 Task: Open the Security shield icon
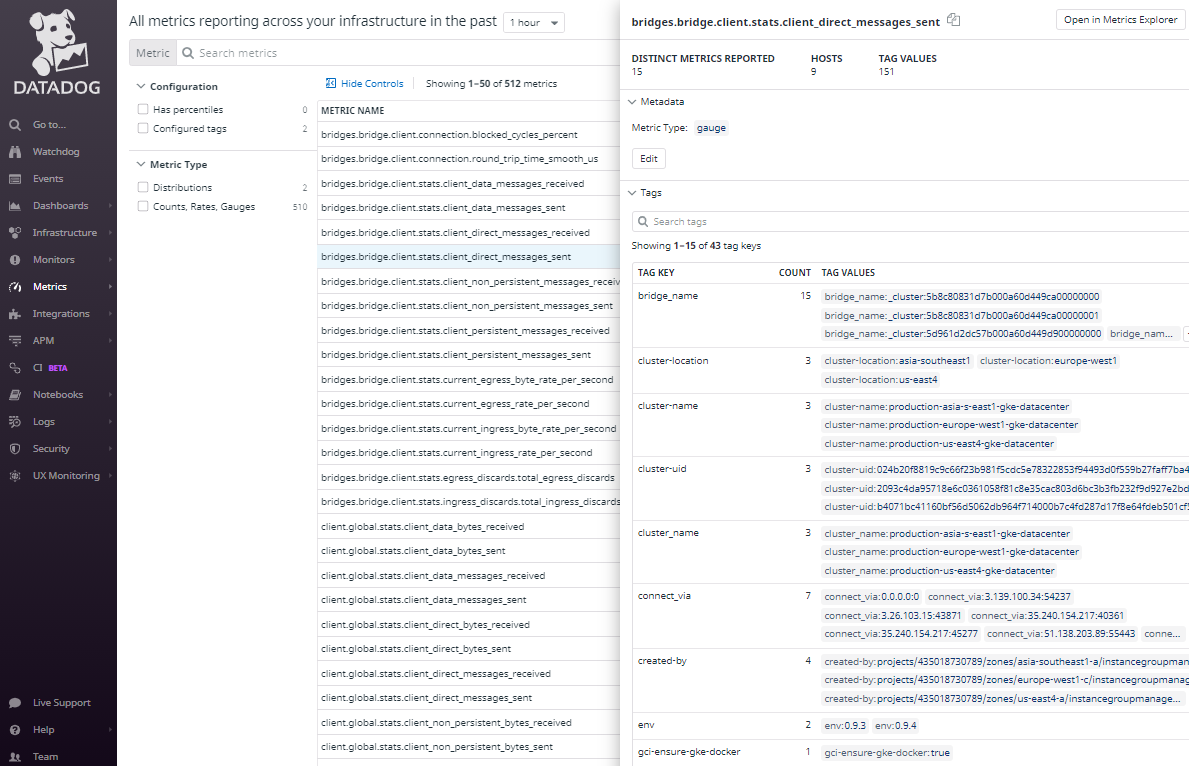(15, 449)
